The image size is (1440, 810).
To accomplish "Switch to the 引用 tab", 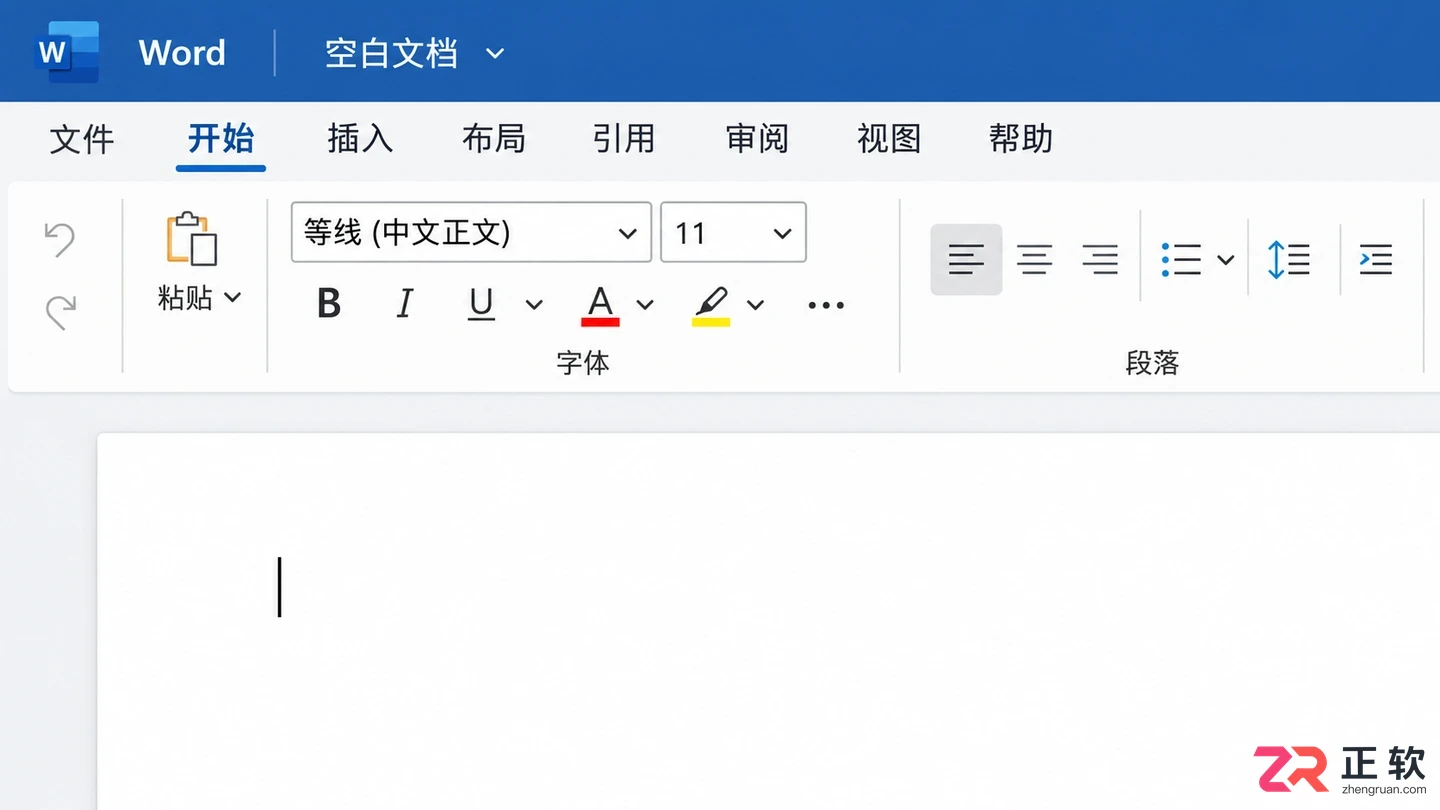I will [624, 139].
